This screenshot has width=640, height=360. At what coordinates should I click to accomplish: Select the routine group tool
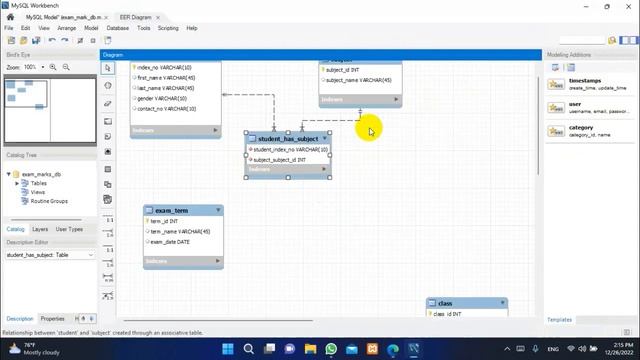click(x=108, y=200)
